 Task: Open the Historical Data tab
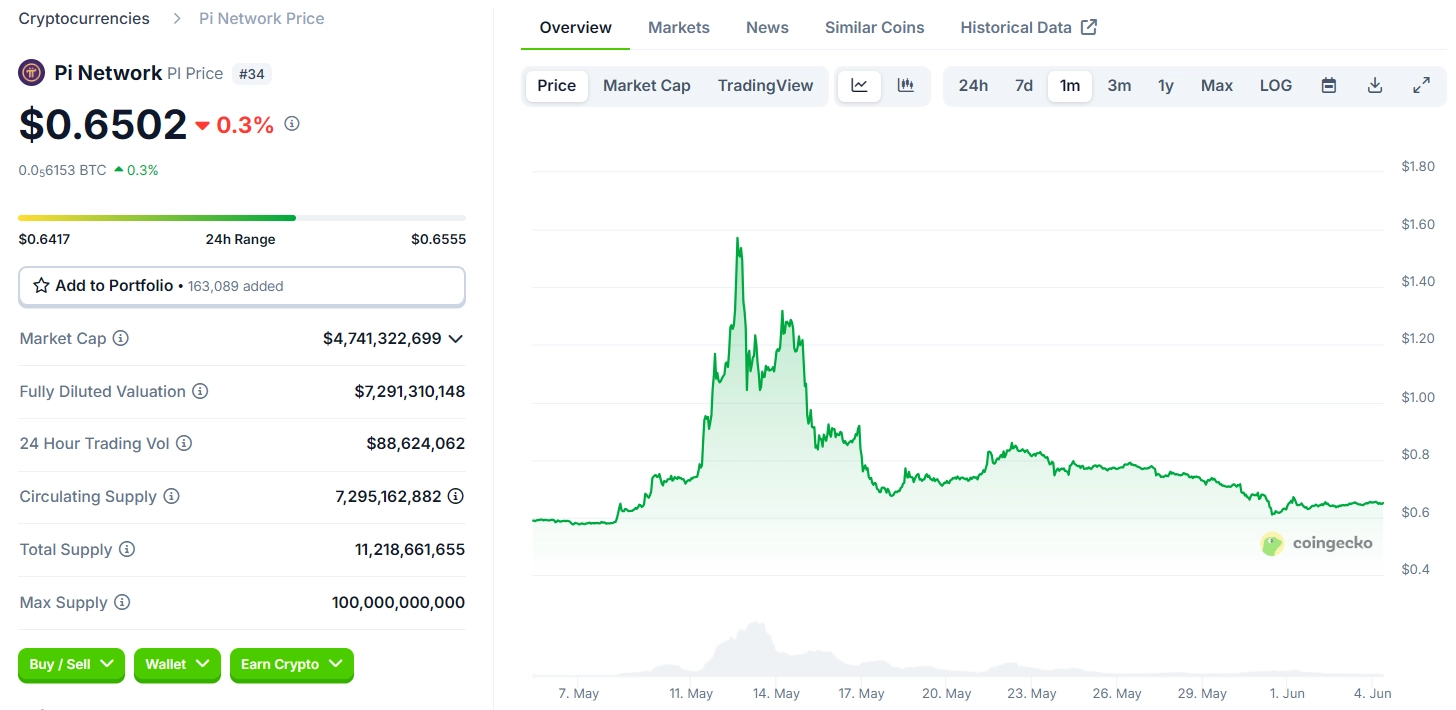point(1029,27)
